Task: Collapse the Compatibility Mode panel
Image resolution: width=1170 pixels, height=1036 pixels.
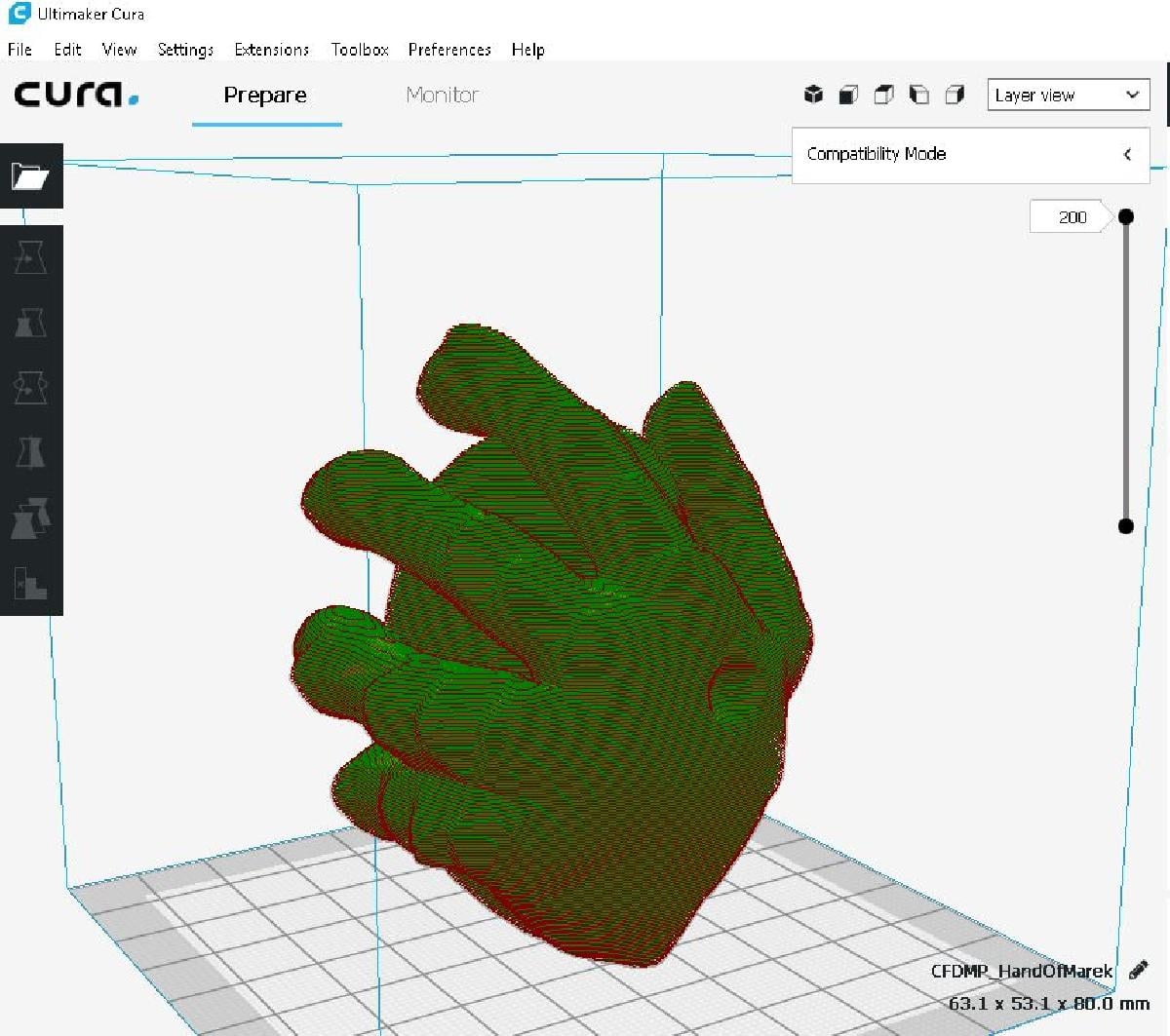Action: pos(1127,154)
